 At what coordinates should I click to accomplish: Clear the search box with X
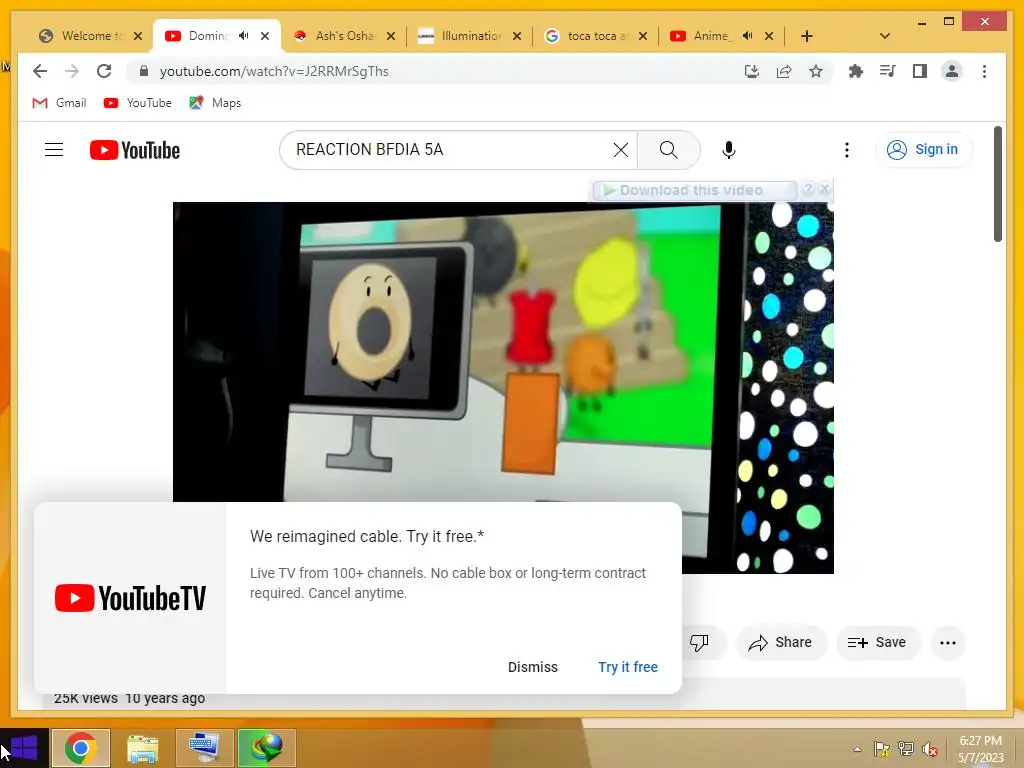point(621,150)
